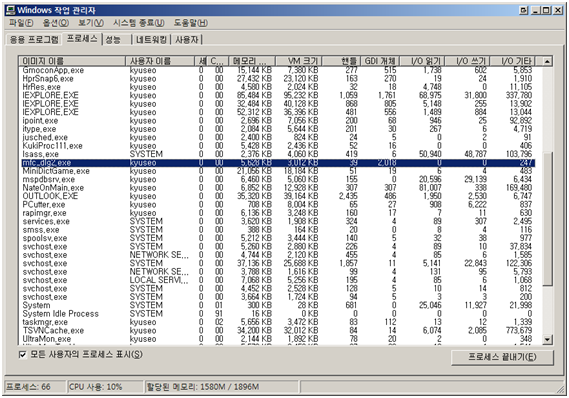Open the 시스템 종료(U) menu

point(138,23)
